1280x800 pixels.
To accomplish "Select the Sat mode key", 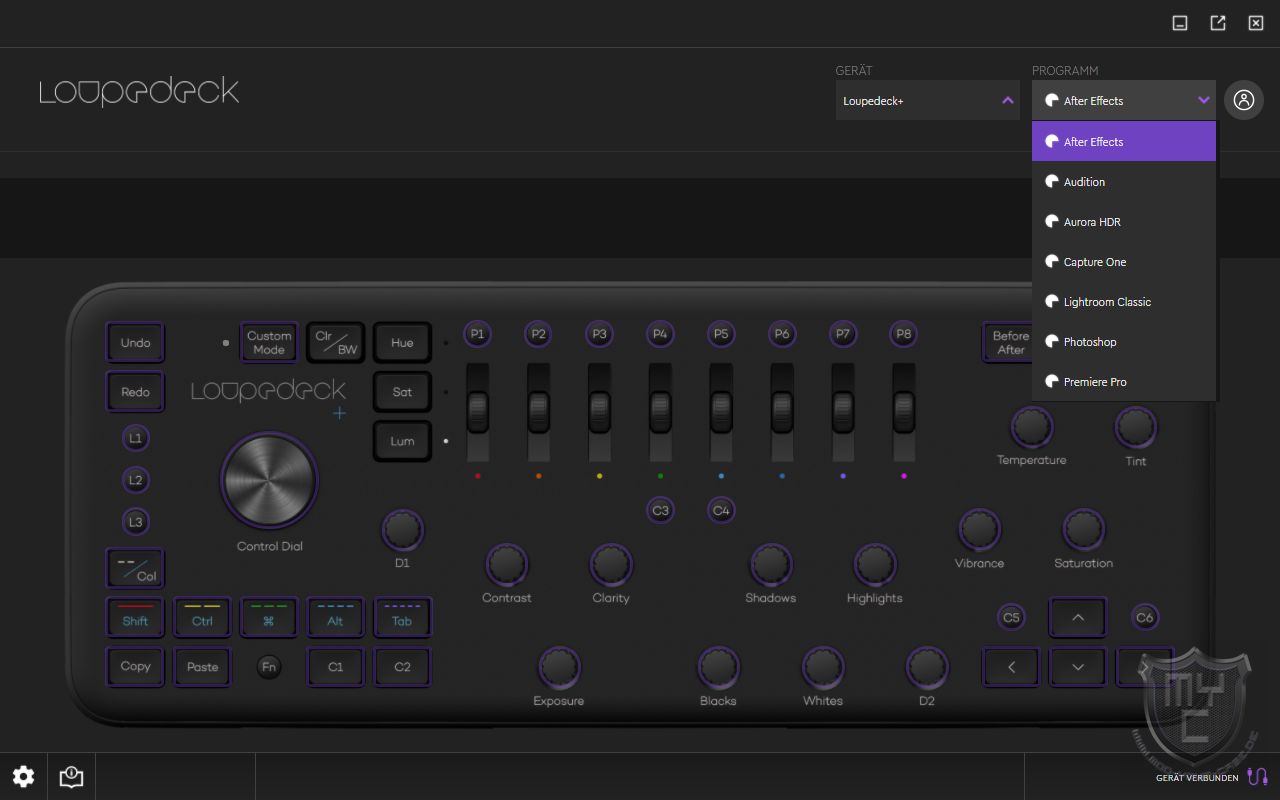I will tap(402, 392).
